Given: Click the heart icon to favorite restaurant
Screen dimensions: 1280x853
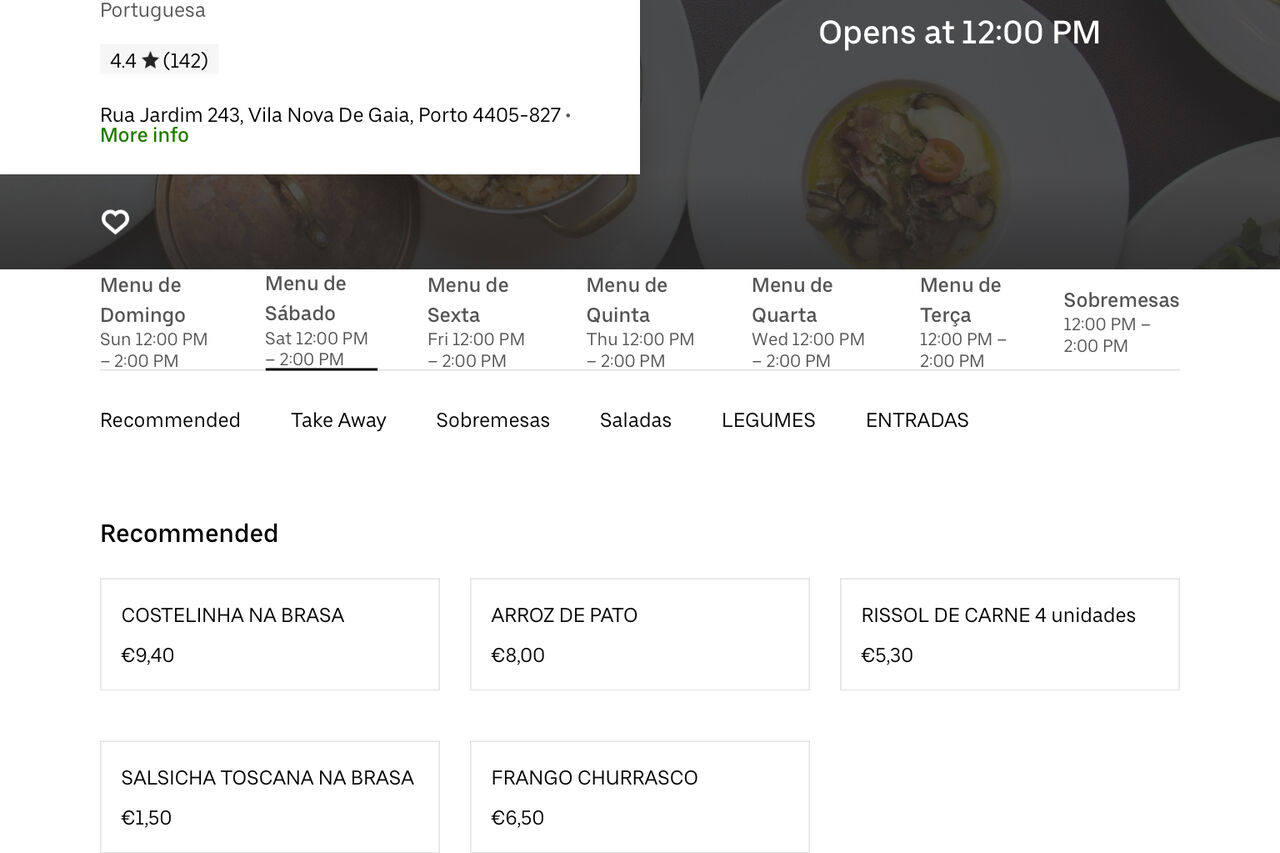Looking at the screenshot, I should (x=115, y=222).
